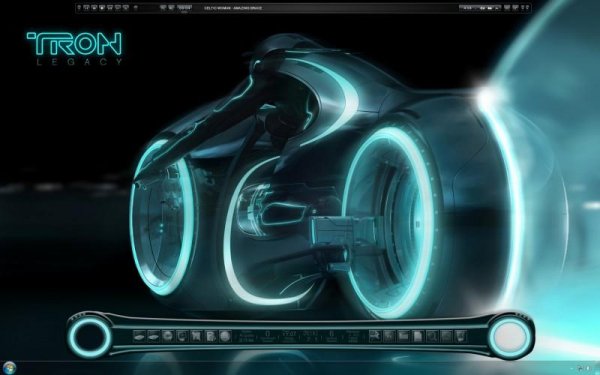This screenshot has height=375, width=600.
Task: Open the Windows Start orb
Action: tap(8, 368)
